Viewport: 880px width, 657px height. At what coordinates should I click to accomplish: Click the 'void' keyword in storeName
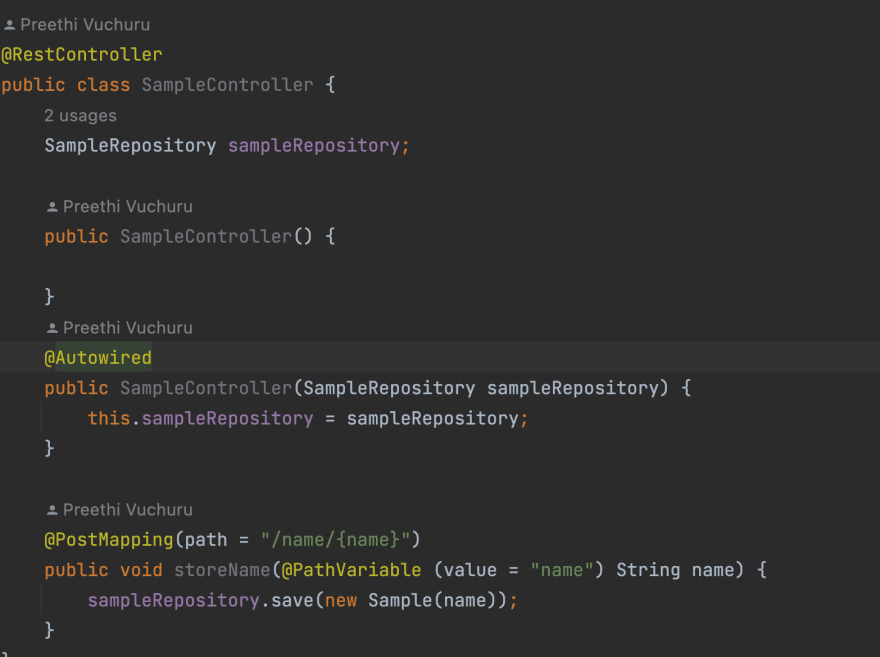141,570
